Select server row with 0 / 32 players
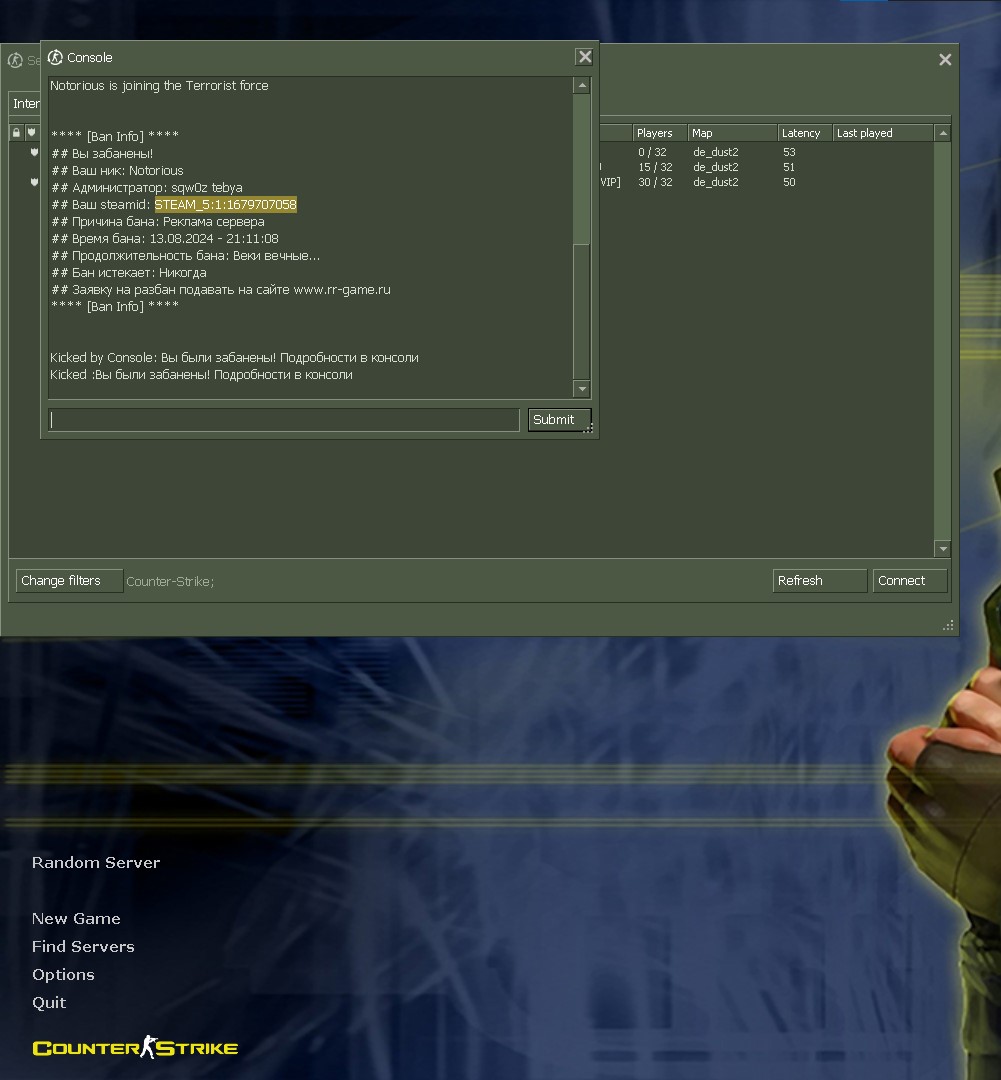The width and height of the screenshot is (1001, 1080). click(766, 152)
